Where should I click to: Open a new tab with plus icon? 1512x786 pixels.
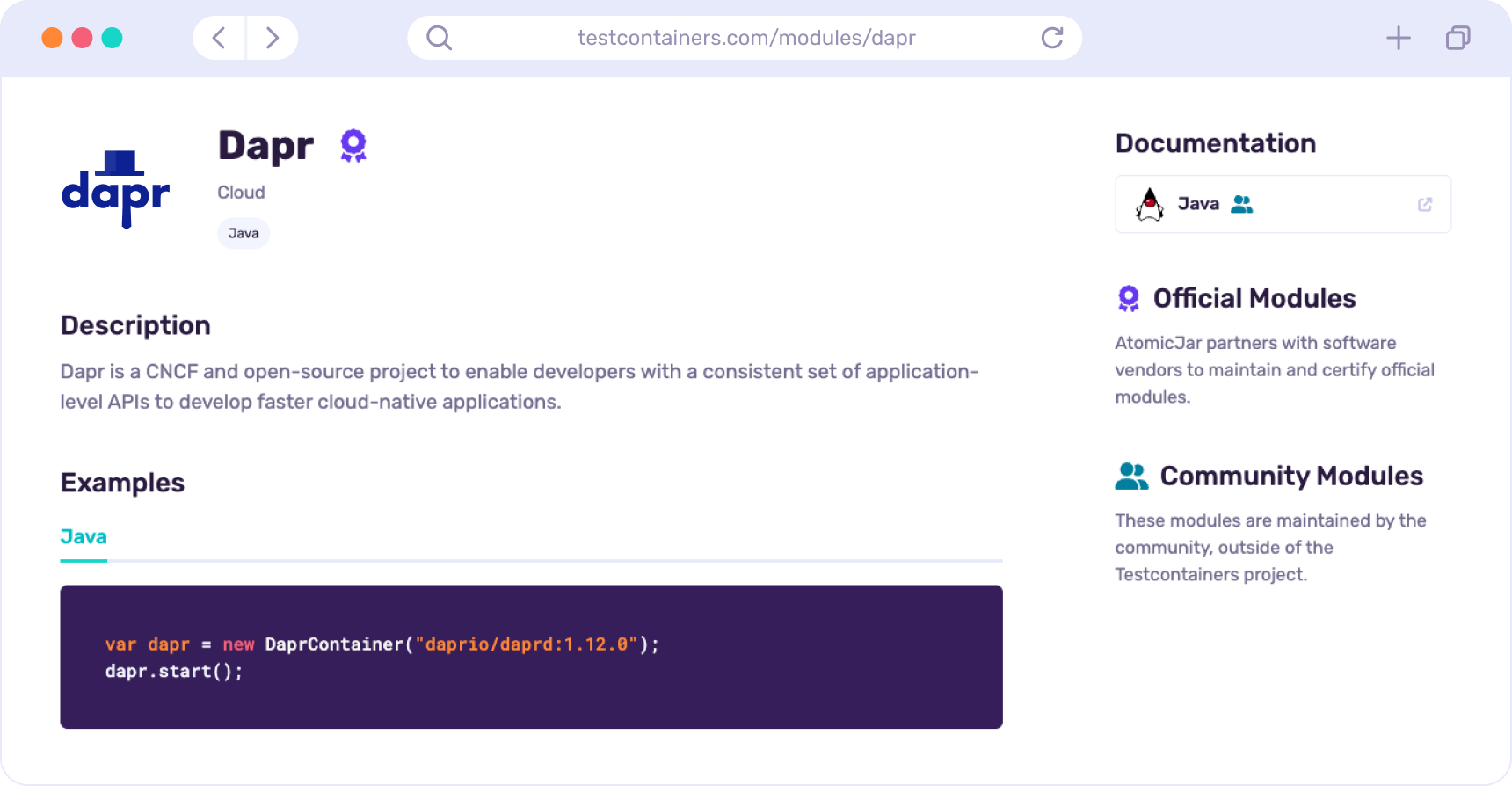(1399, 38)
